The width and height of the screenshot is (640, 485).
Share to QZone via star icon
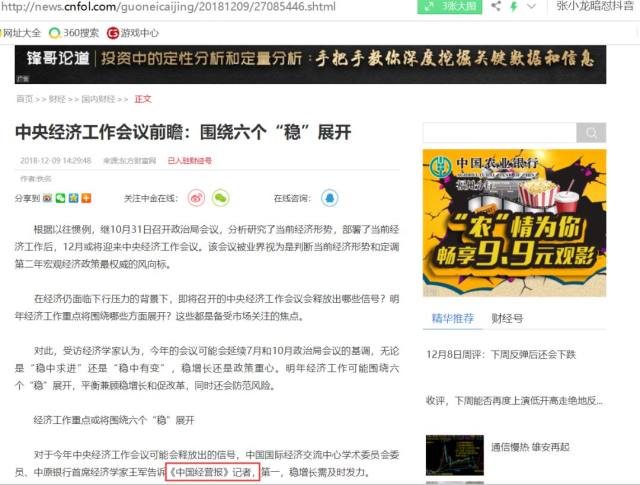(73, 198)
